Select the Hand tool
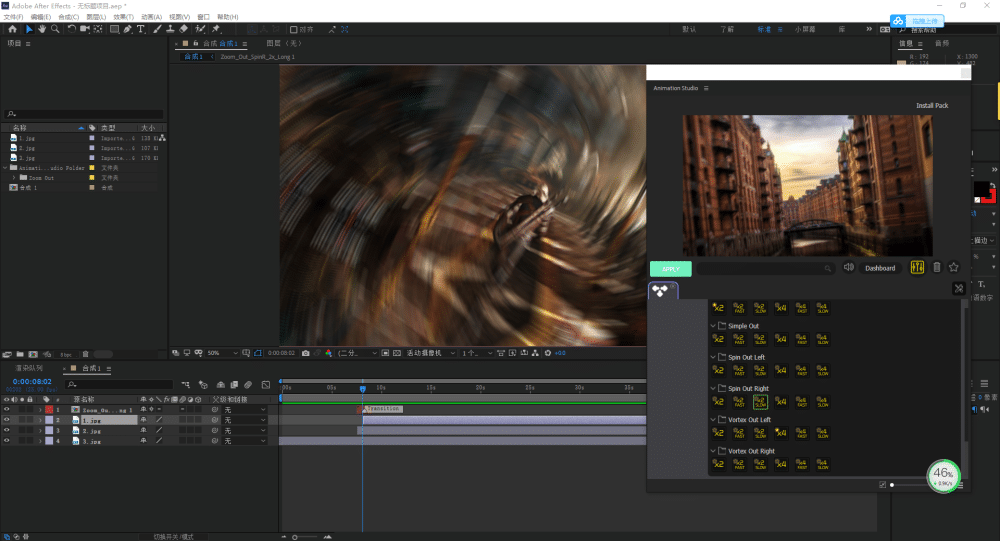Image resolution: width=1000 pixels, height=541 pixels. click(x=42, y=29)
